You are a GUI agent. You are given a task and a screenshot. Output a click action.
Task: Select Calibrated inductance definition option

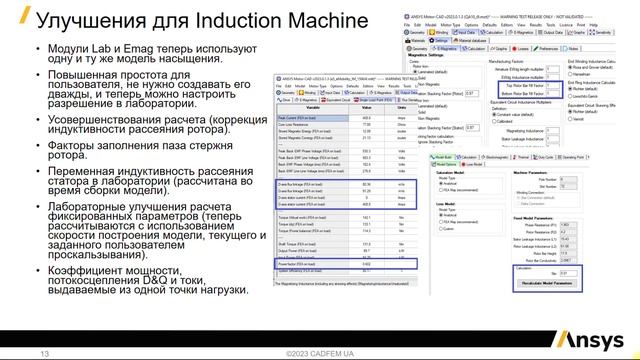[x=502, y=121]
